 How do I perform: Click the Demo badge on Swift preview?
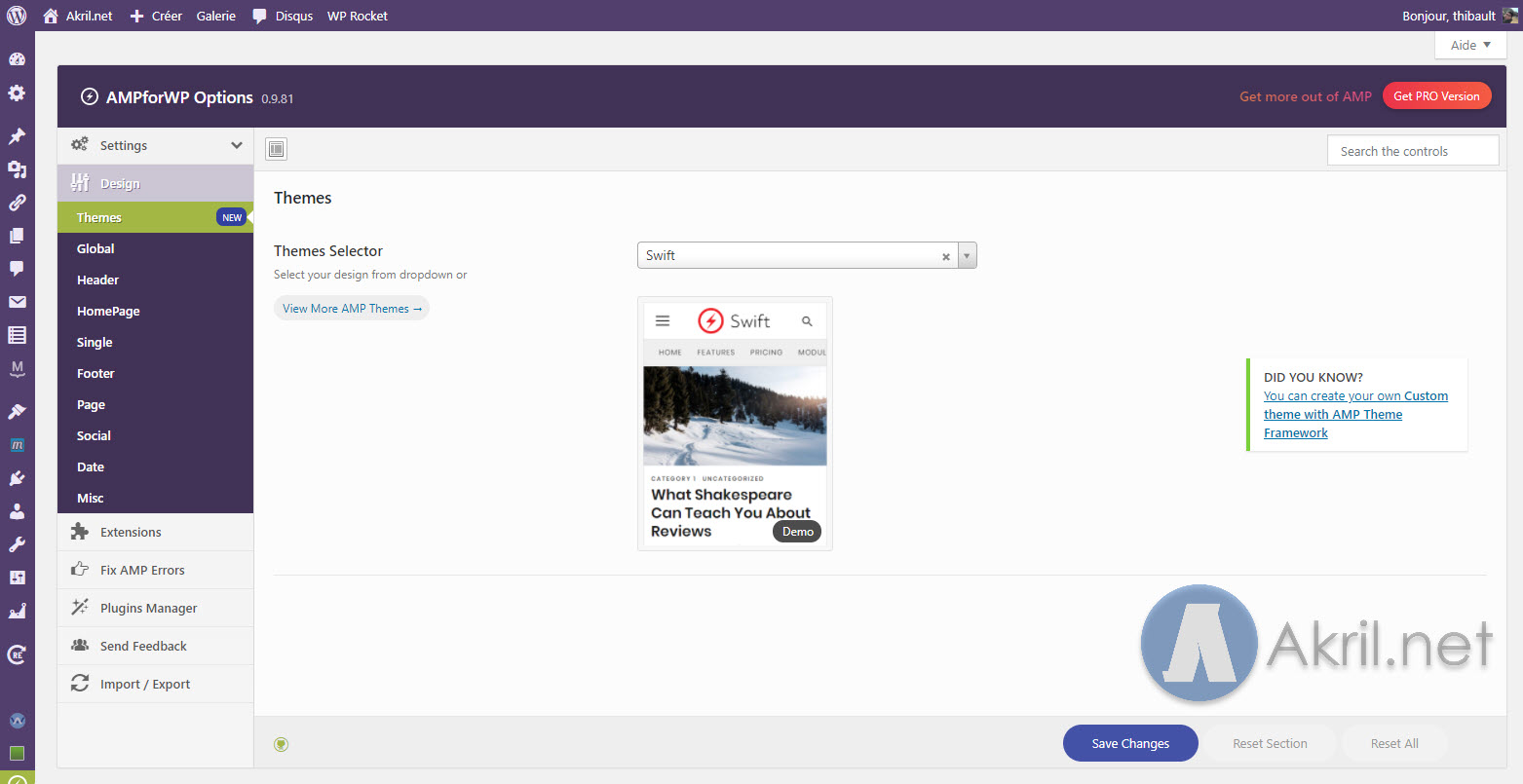pyautogui.click(x=797, y=532)
